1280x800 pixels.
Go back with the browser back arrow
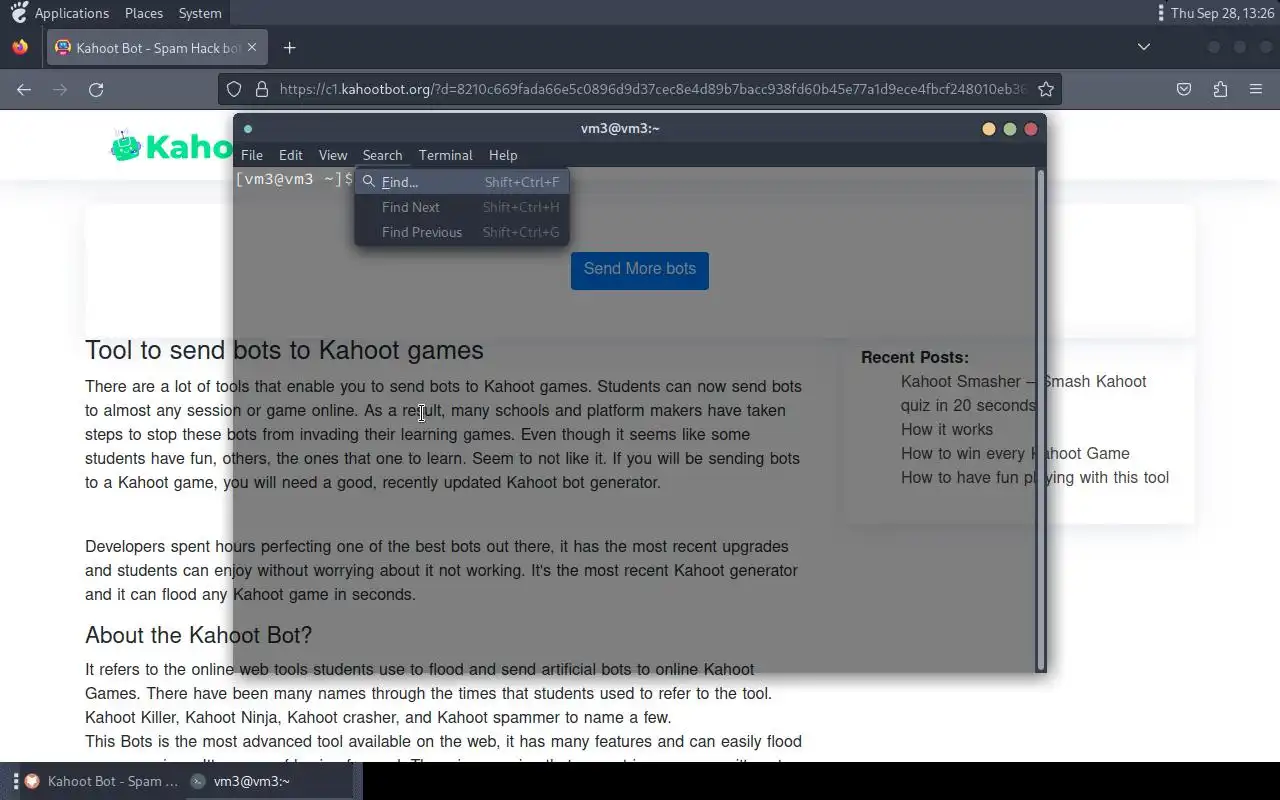[24, 89]
